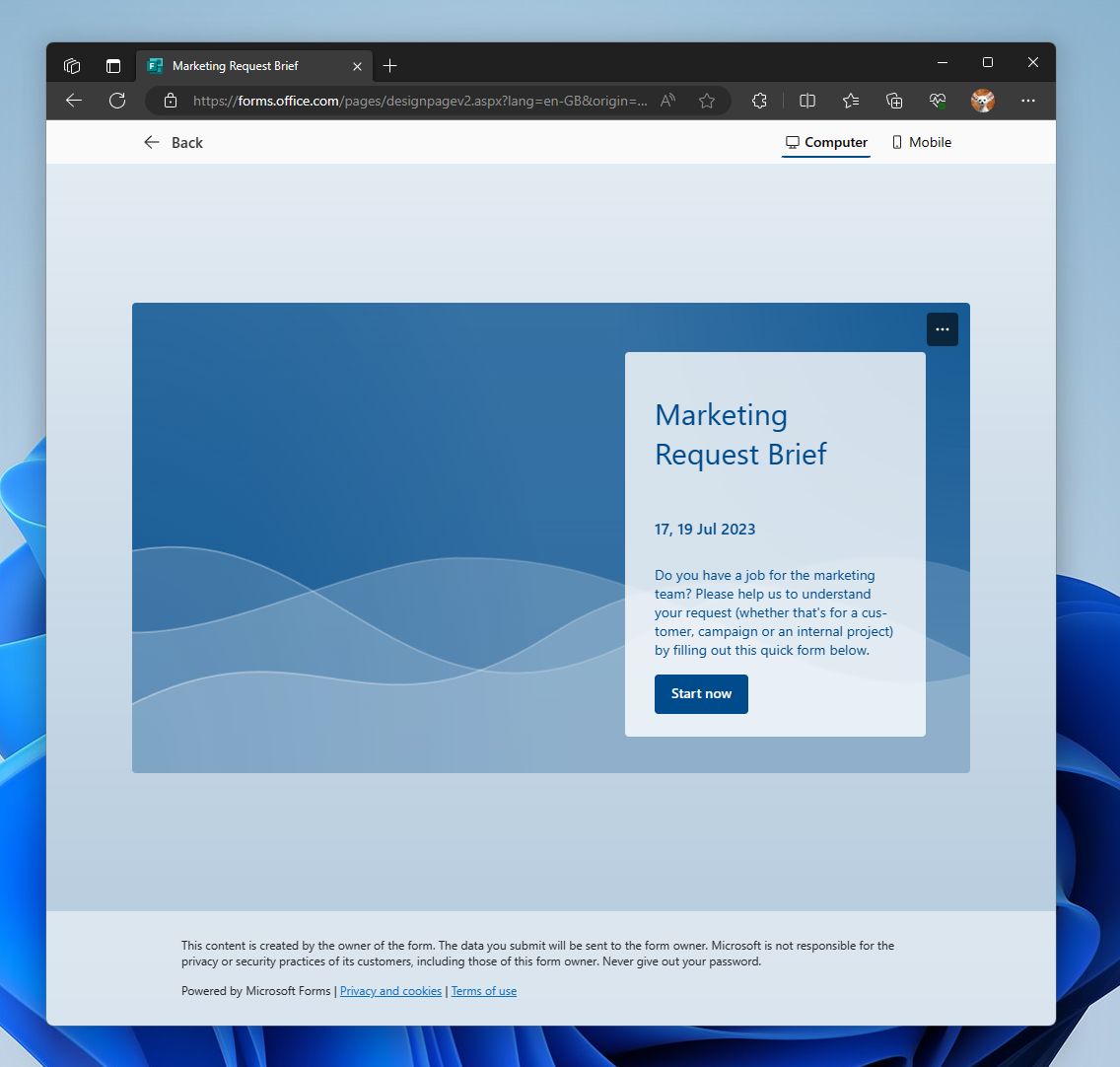Open the Split screen icon
This screenshot has height=1067, width=1120.
click(806, 101)
